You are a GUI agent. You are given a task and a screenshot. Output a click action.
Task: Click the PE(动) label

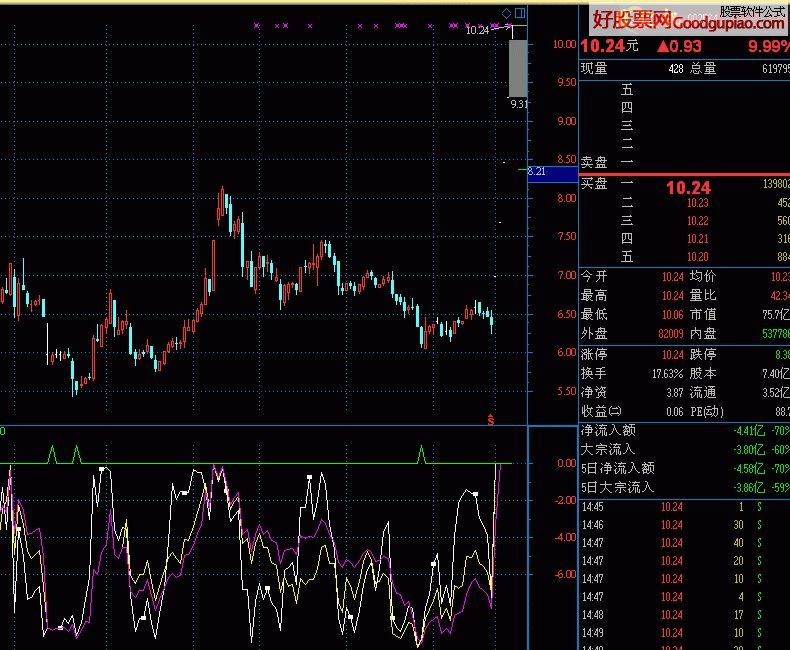[x=707, y=412]
